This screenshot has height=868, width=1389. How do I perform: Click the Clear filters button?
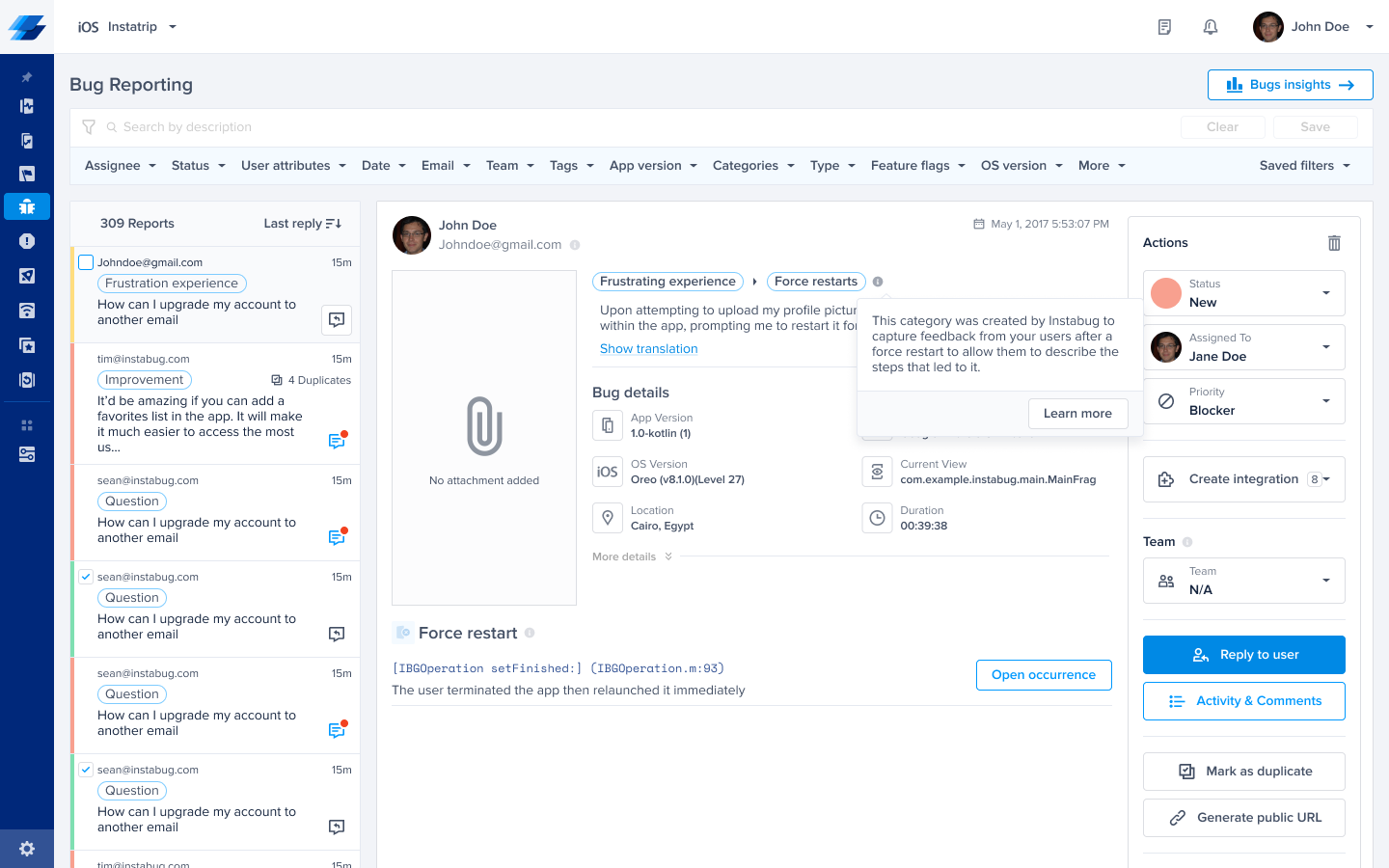(x=1223, y=127)
